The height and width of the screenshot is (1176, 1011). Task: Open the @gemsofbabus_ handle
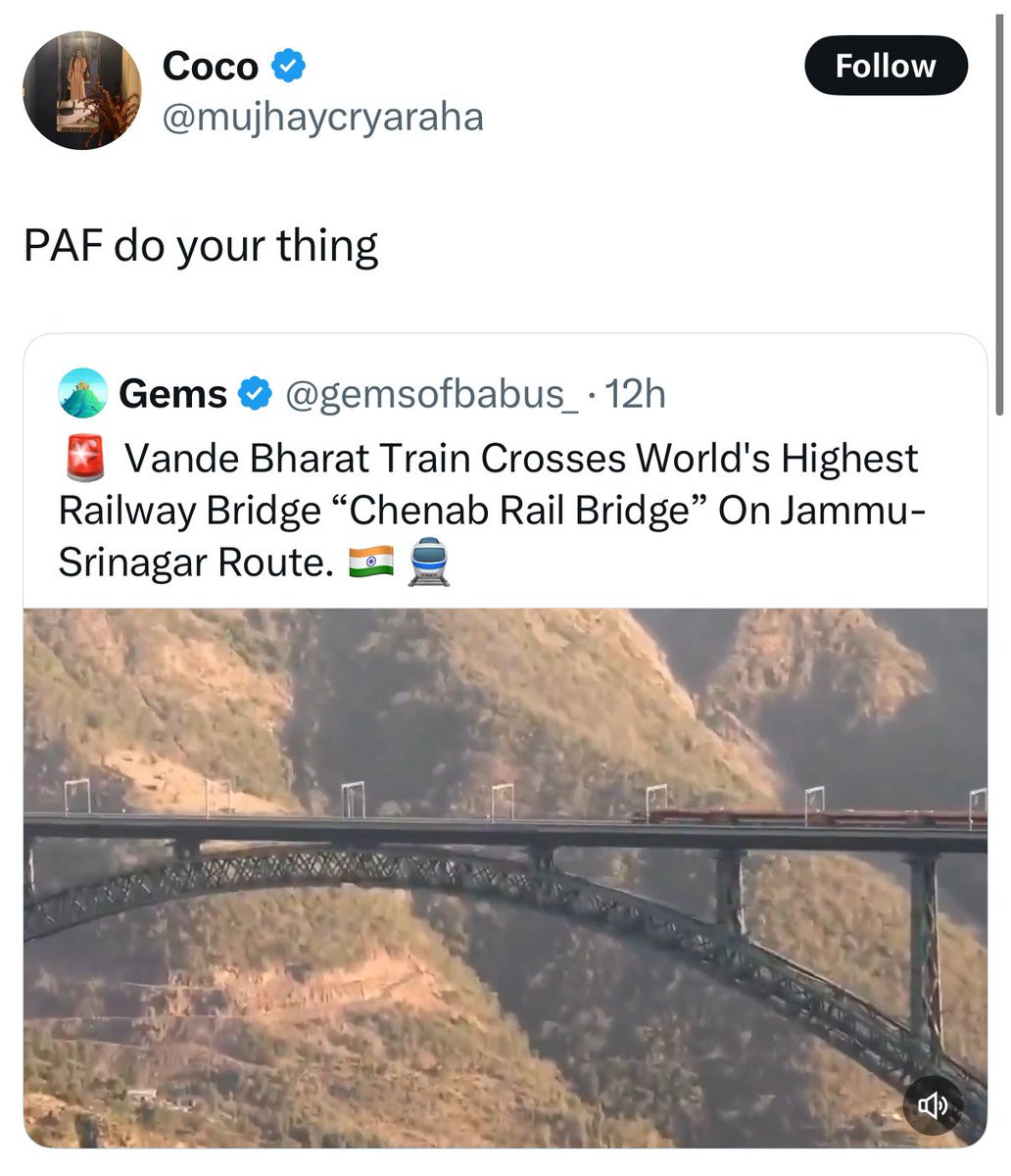(431, 394)
